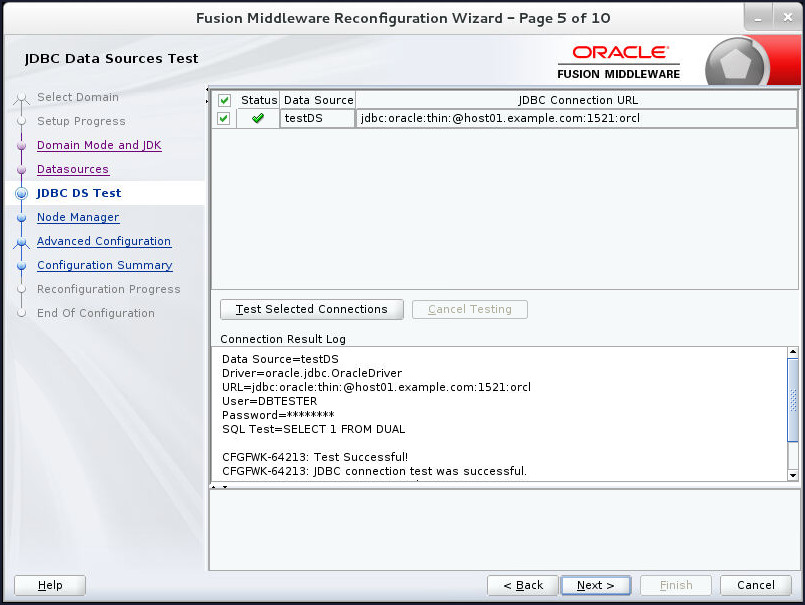Jump to Node Manager step

tap(78, 217)
